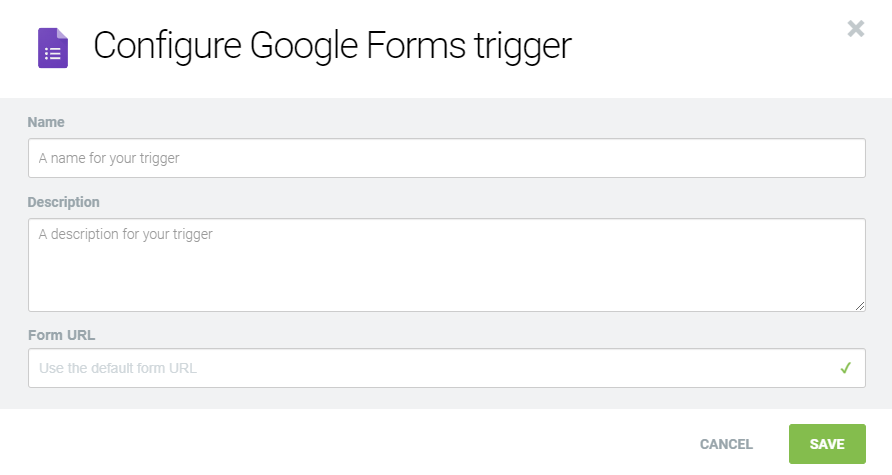Click the Description field label
The image size is (892, 475).
pyautogui.click(x=64, y=202)
